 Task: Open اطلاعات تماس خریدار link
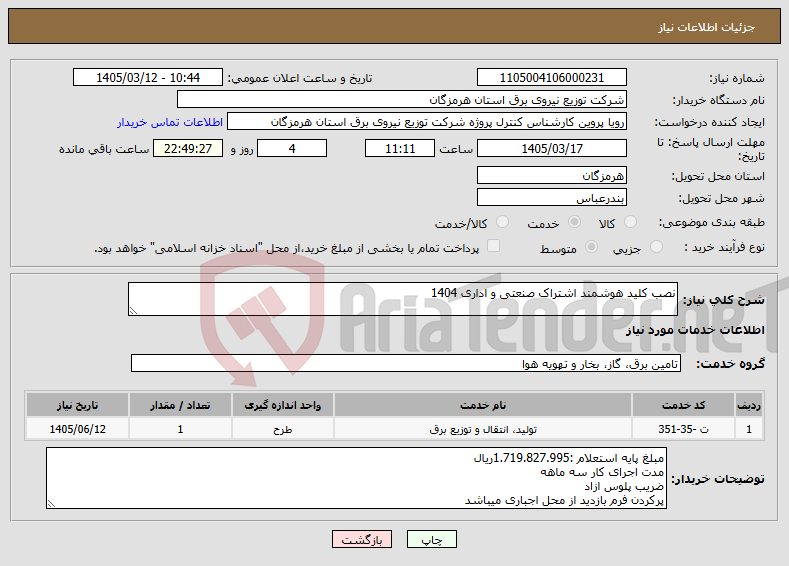pyautogui.click(x=170, y=122)
